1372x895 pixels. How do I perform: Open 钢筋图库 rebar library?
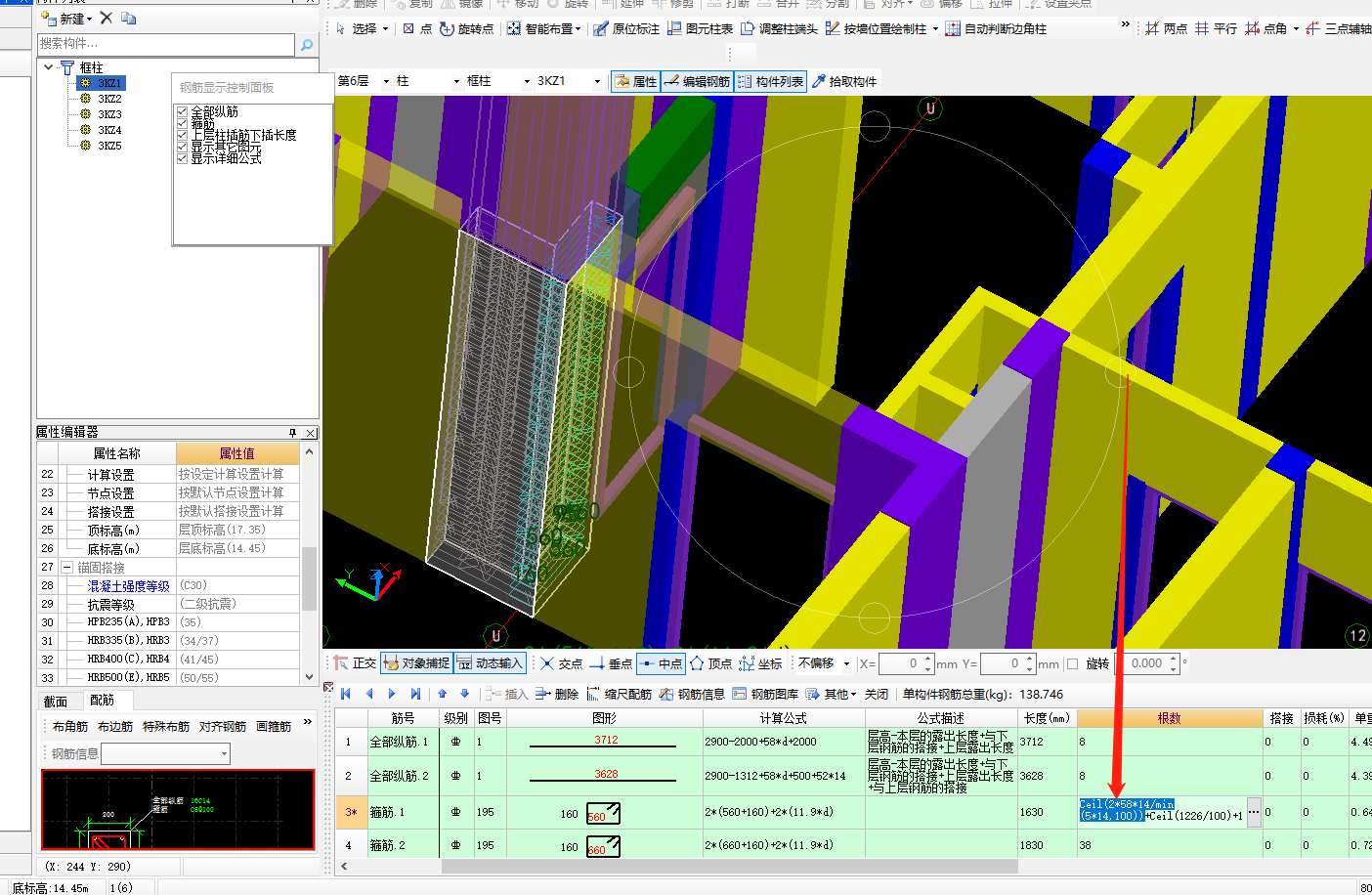765,694
